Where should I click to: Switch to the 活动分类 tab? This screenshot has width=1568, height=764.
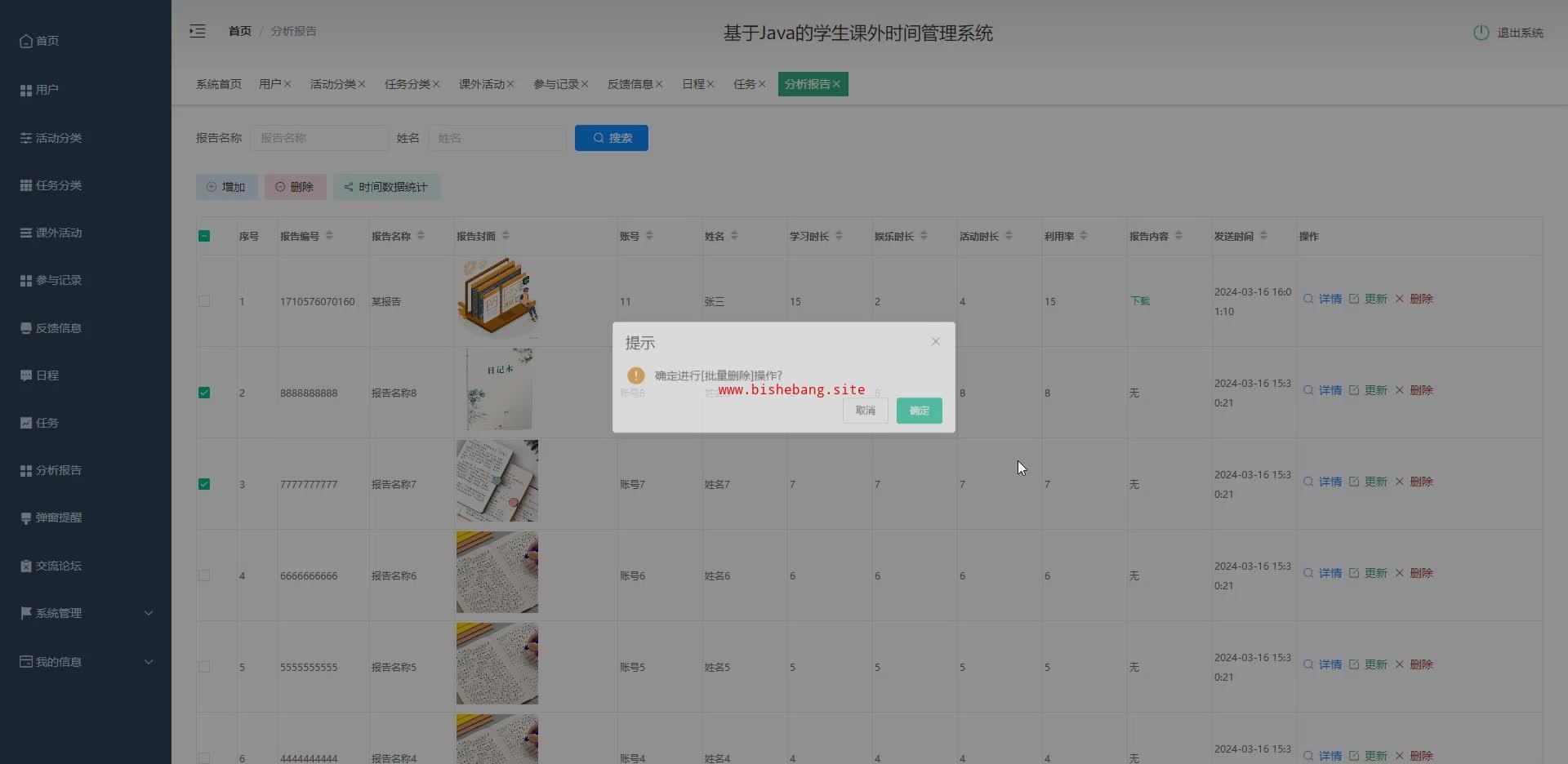coord(332,84)
